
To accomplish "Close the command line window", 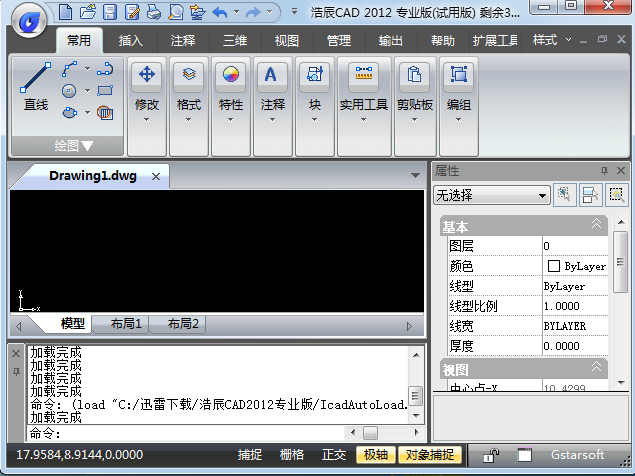I will pyautogui.click(x=16, y=354).
